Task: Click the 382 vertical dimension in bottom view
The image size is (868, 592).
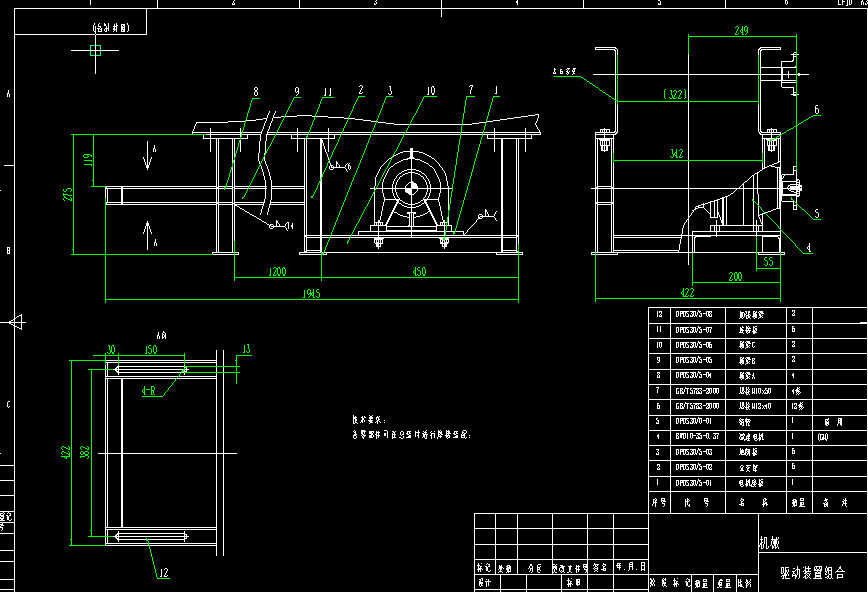Action: click(85, 452)
